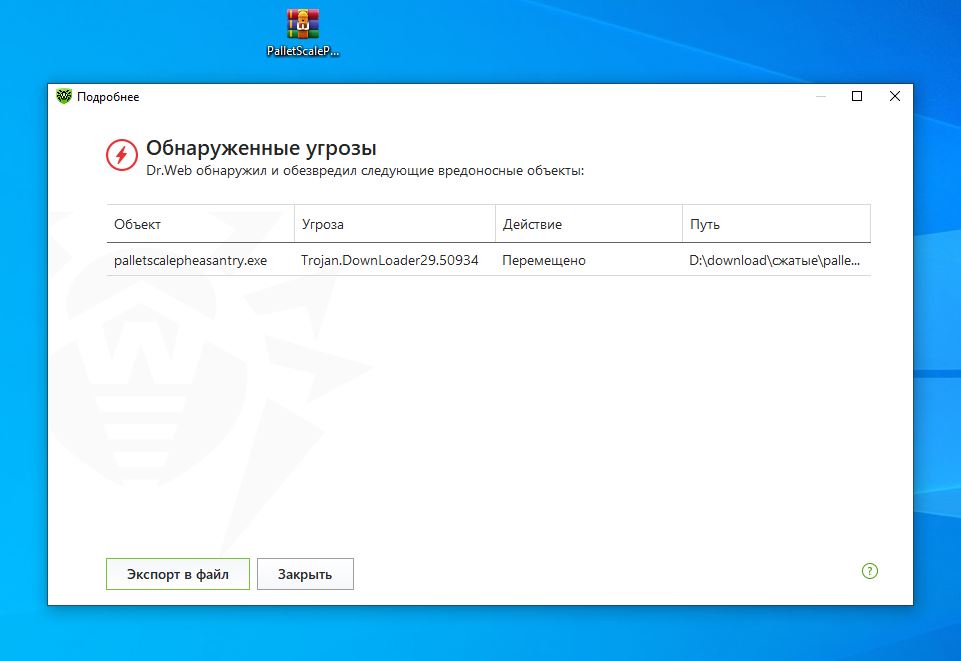961x661 pixels.
Task: Open the PalletScaleP... WinRAR archive on desktop
Action: tap(303, 32)
